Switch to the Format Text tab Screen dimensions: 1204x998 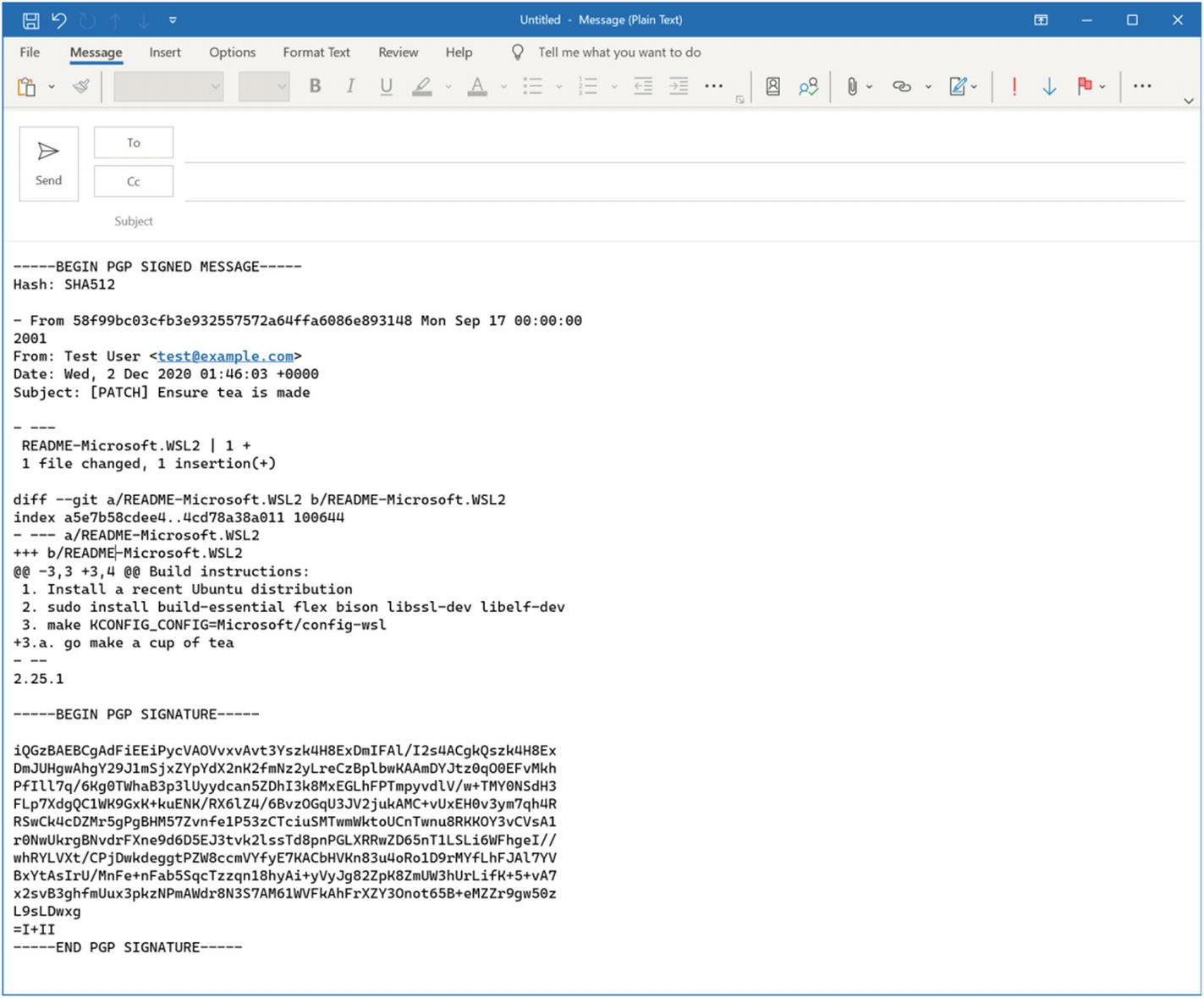(316, 52)
